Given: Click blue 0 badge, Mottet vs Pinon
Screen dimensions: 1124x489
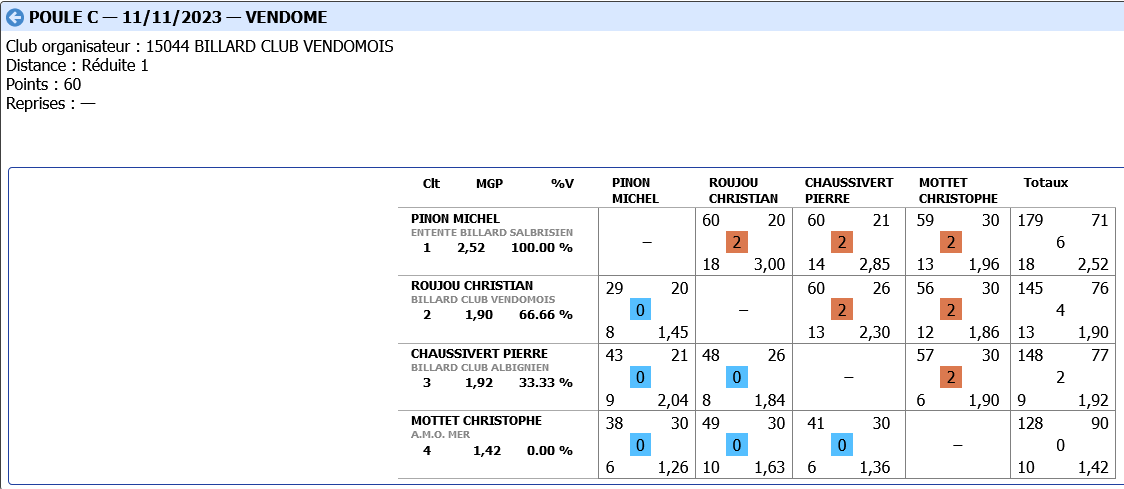Looking at the screenshot, I should 641,445.
